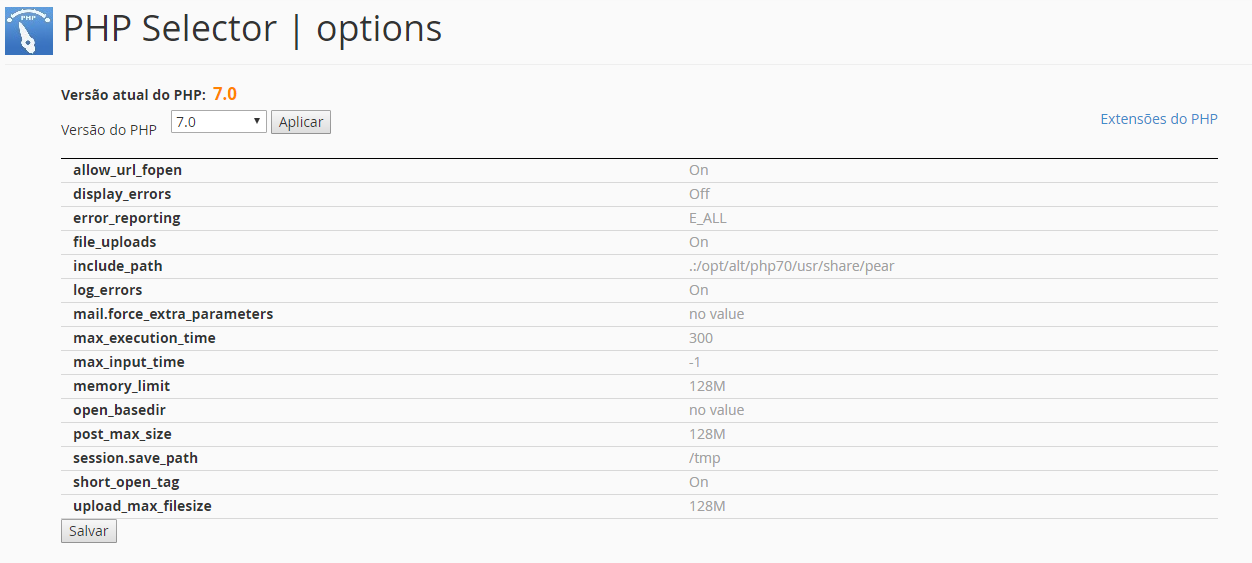The image size is (1252, 563).
Task: Click the Salvar button
Action: 89,531
